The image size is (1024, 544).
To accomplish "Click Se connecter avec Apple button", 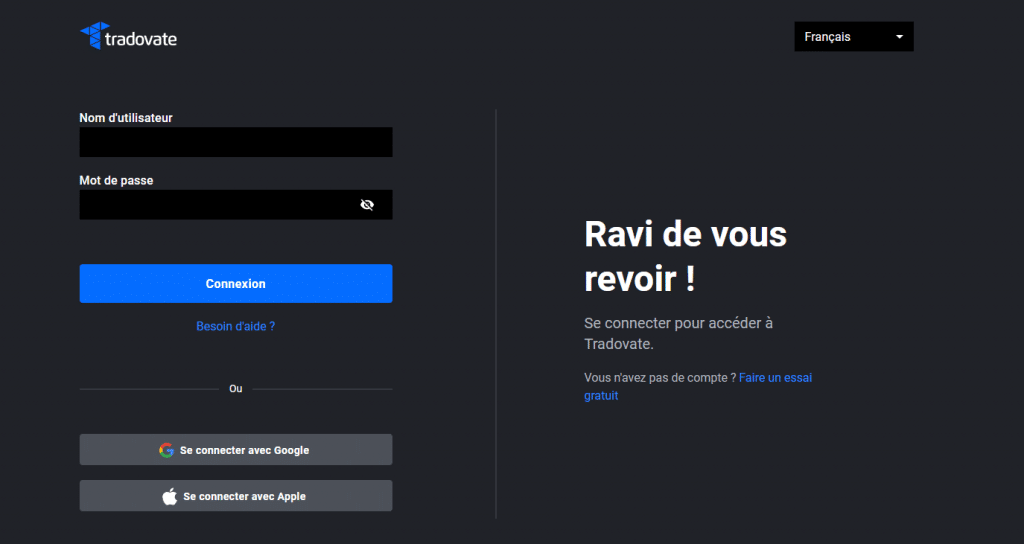I will coord(235,496).
